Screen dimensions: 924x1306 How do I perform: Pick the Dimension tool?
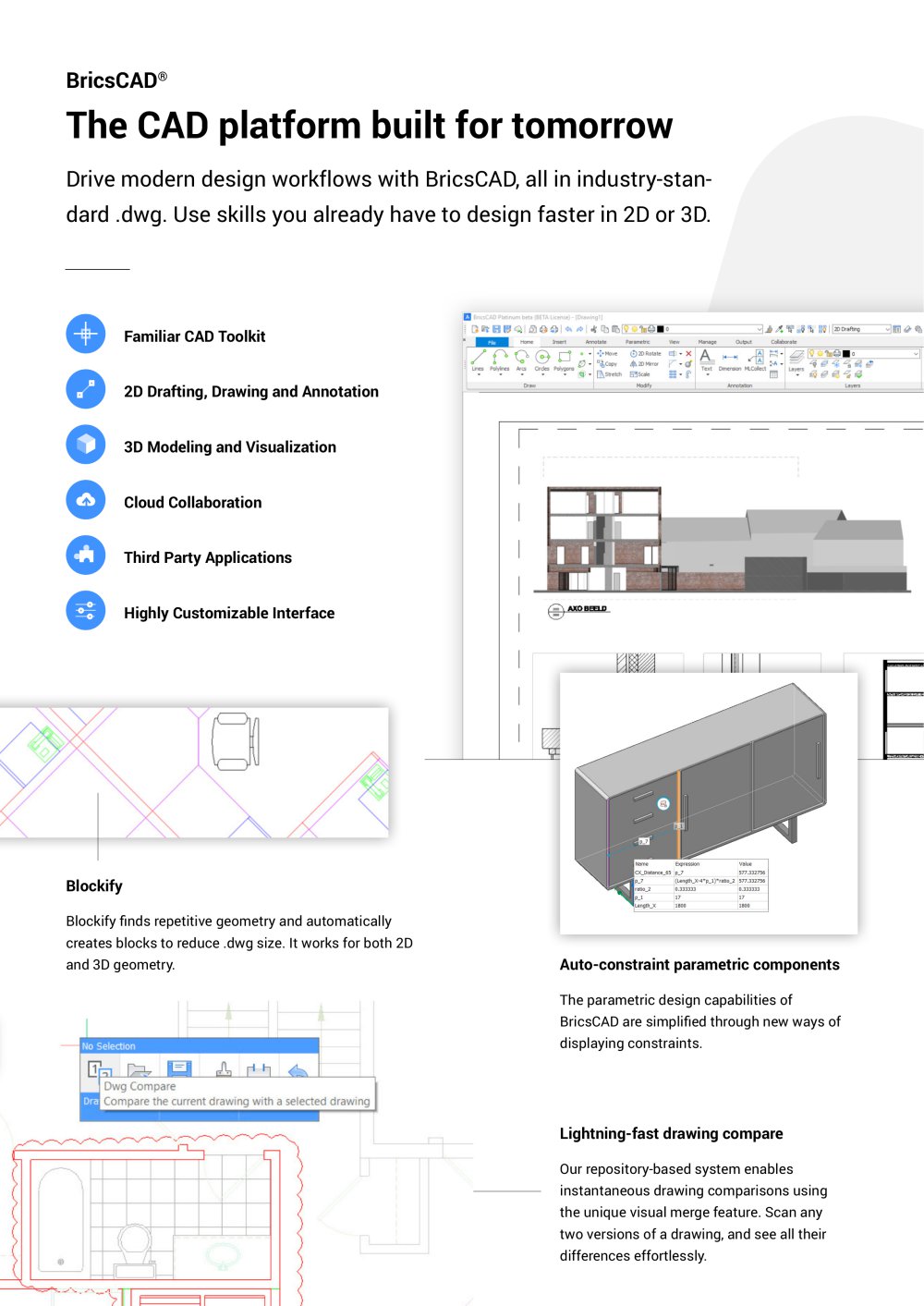point(730,361)
